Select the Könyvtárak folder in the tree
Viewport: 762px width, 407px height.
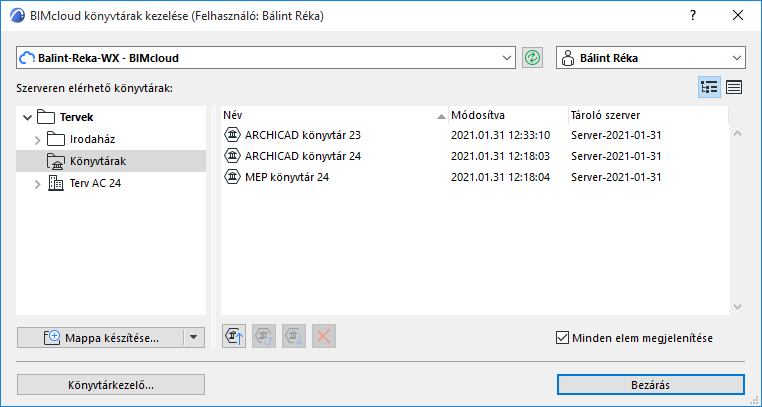pyautogui.click(x=98, y=161)
